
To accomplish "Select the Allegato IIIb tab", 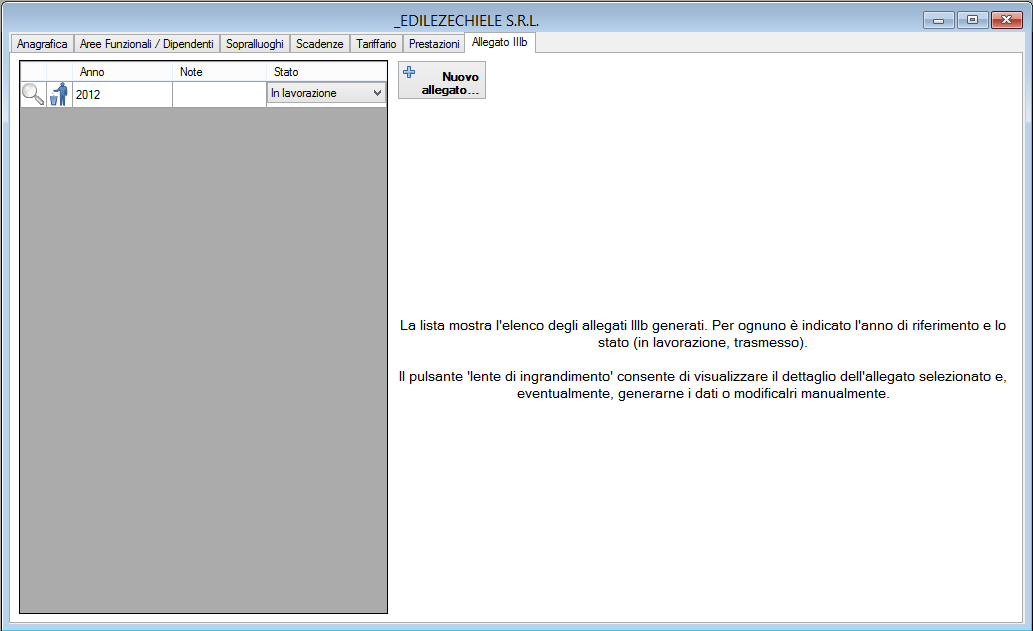I will [499, 42].
